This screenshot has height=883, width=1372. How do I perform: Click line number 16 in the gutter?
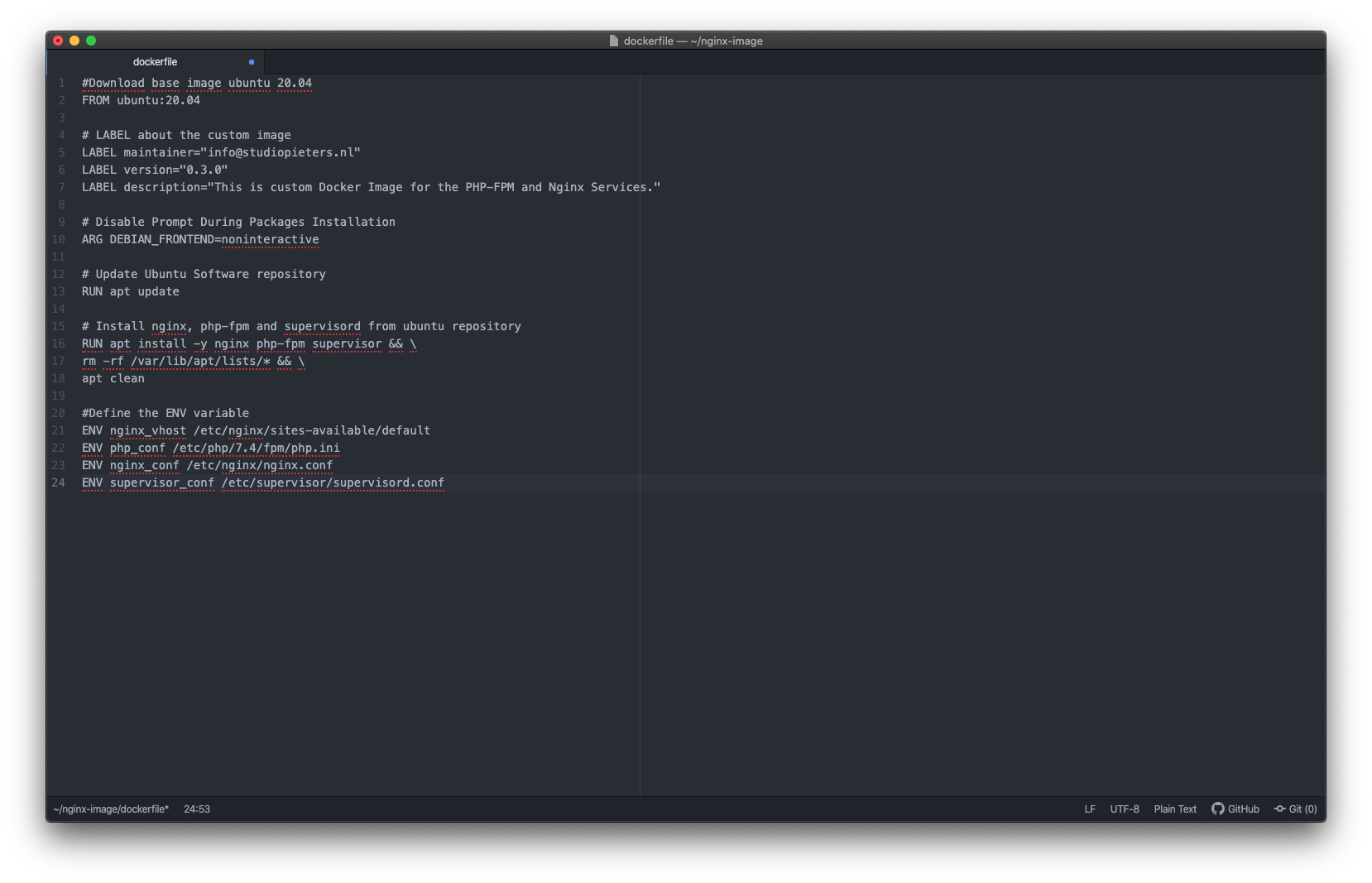[58, 343]
